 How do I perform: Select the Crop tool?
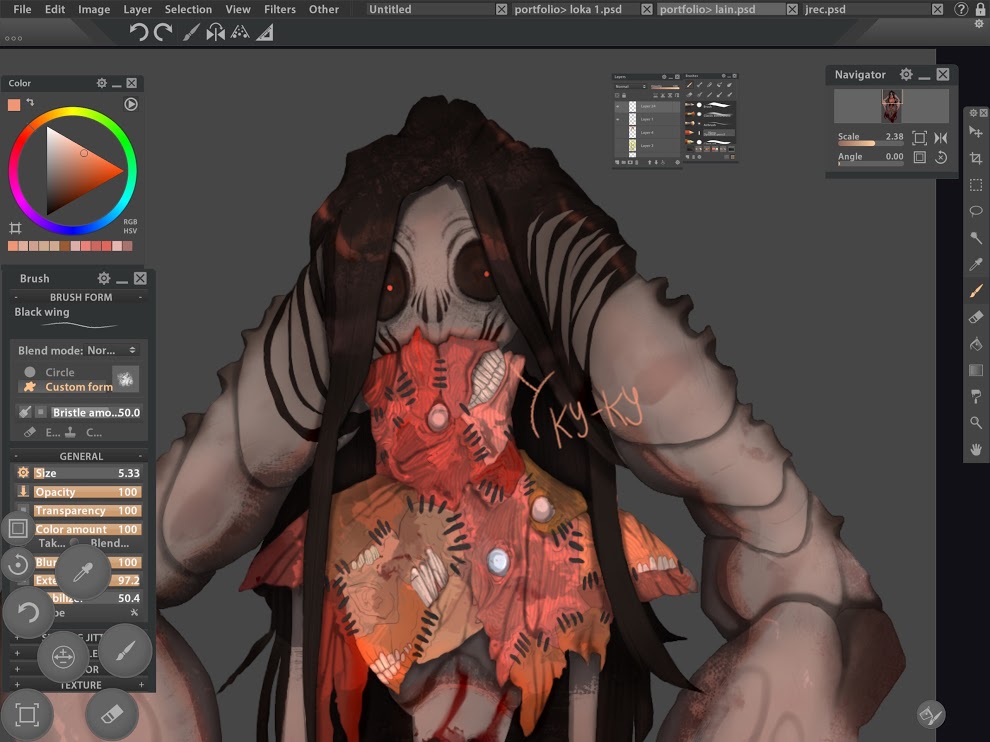[976, 159]
